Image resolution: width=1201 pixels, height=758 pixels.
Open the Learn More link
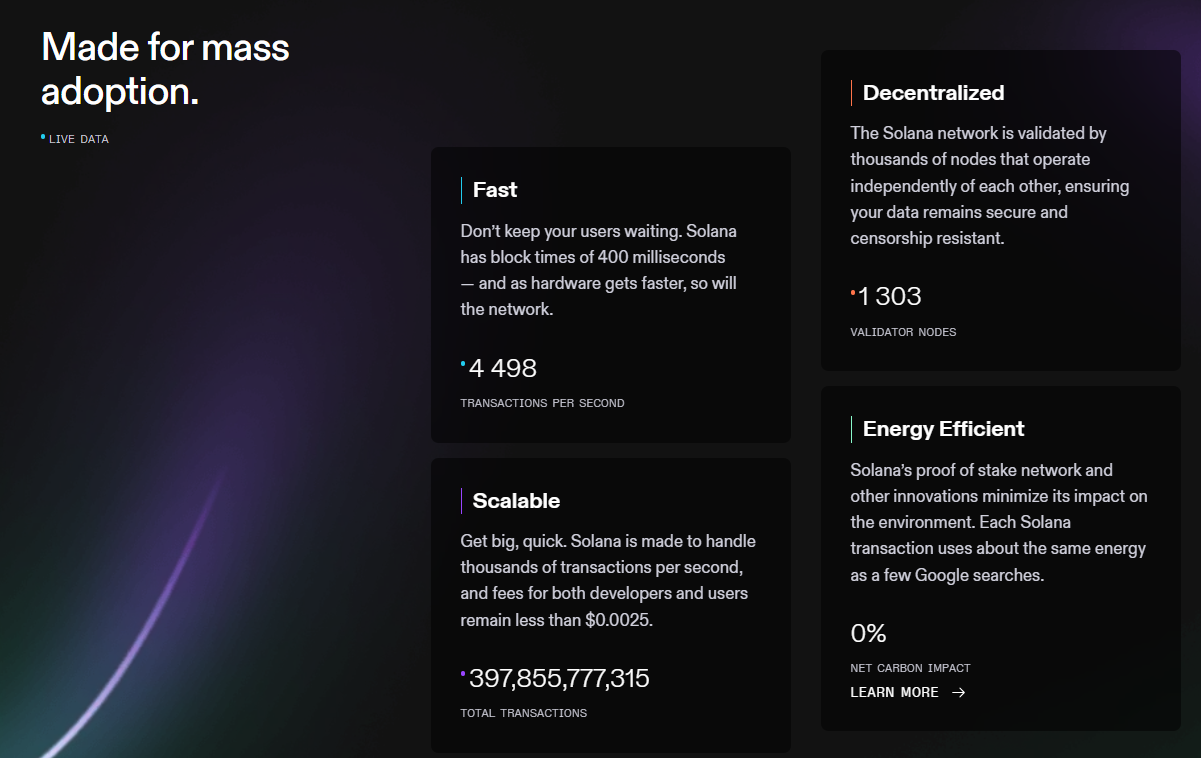click(x=894, y=692)
